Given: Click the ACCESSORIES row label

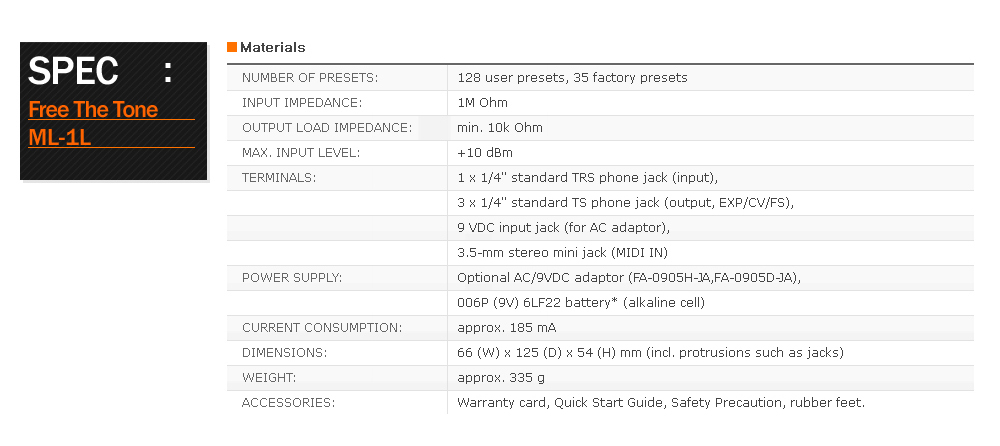Looking at the screenshot, I should click(288, 403).
